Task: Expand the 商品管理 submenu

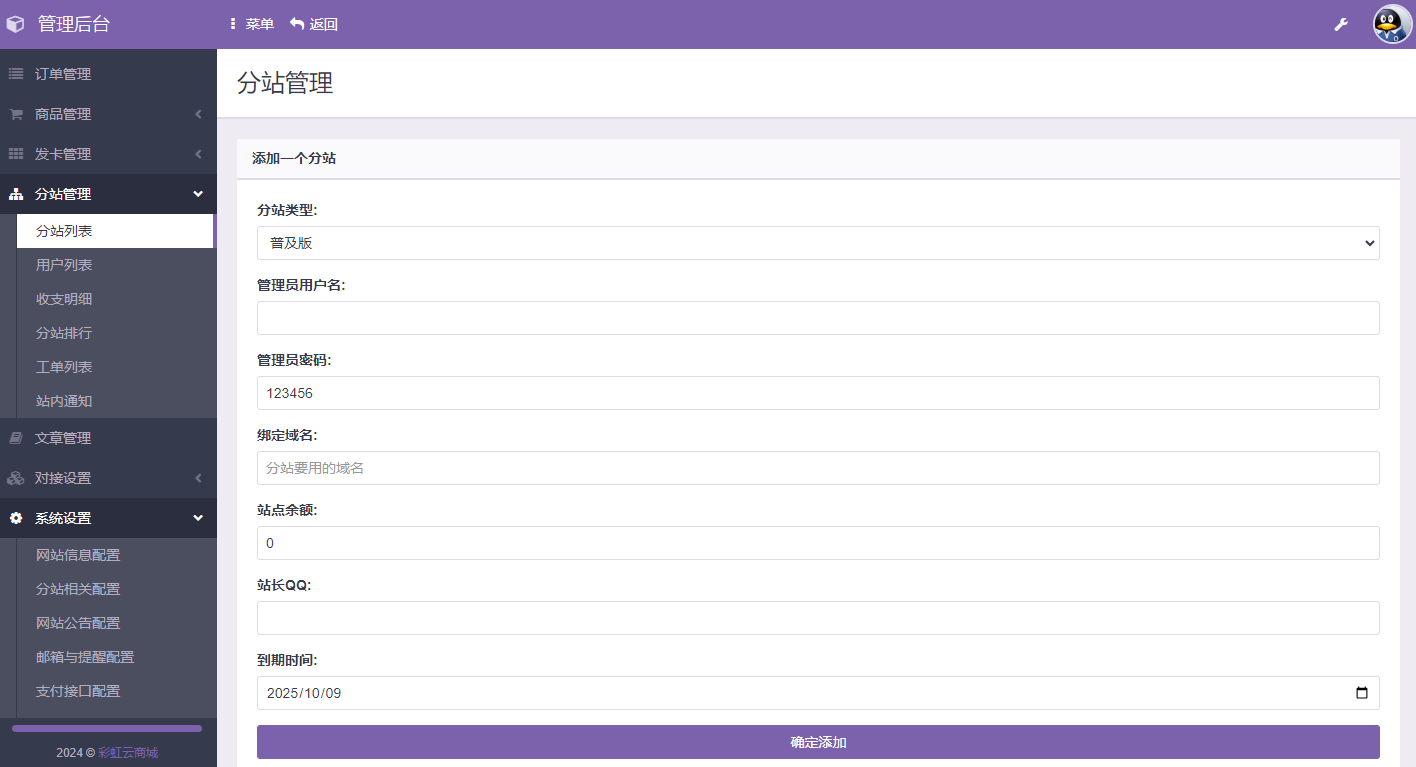Action: [x=108, y=114]
